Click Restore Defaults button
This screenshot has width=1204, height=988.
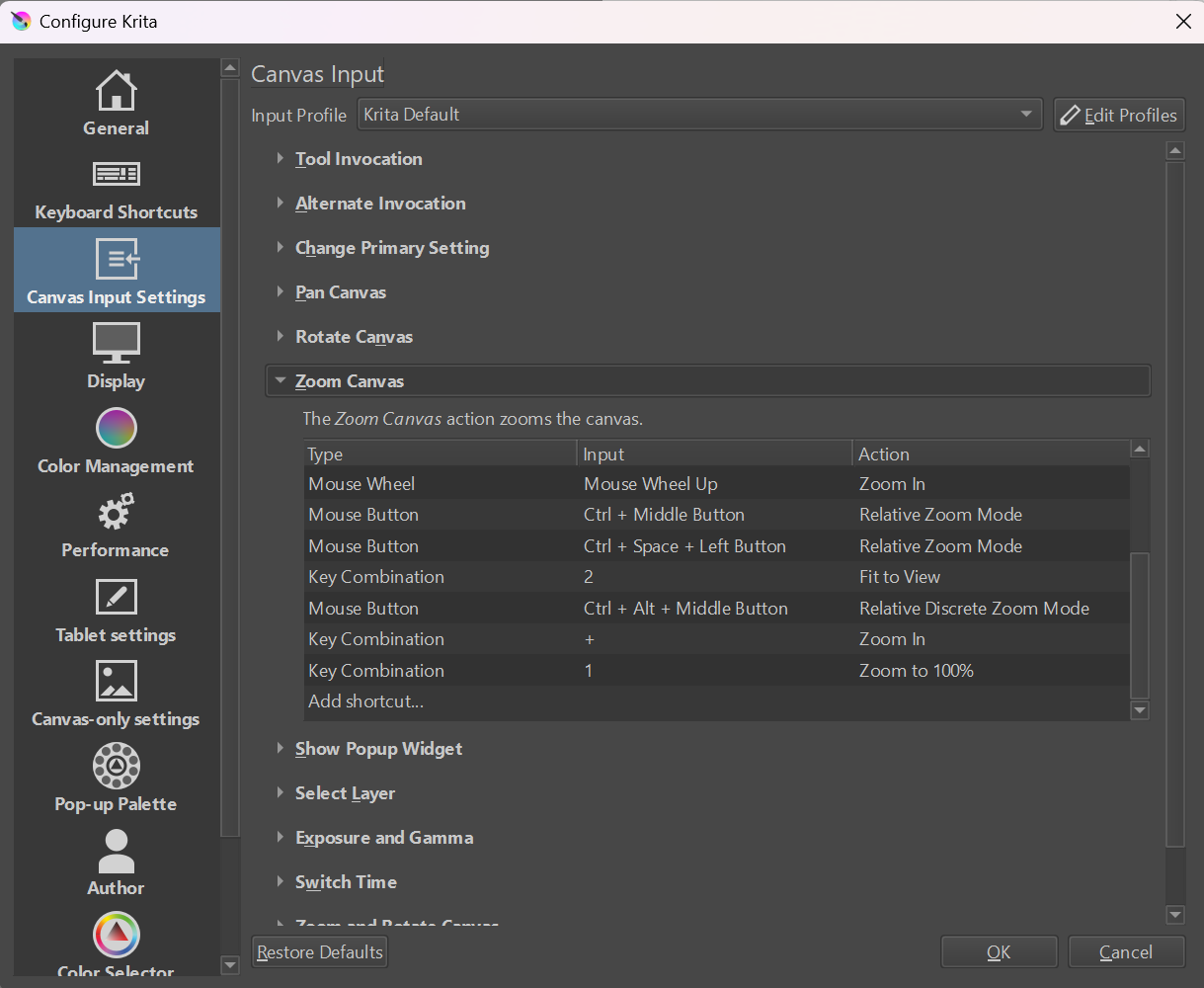(x=320, y=952)
